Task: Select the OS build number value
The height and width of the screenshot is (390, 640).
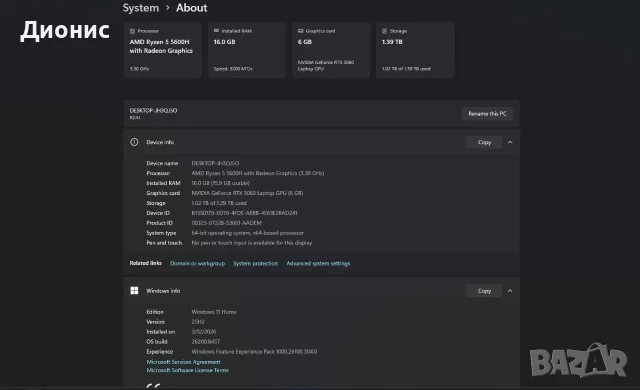Action: 206,342
